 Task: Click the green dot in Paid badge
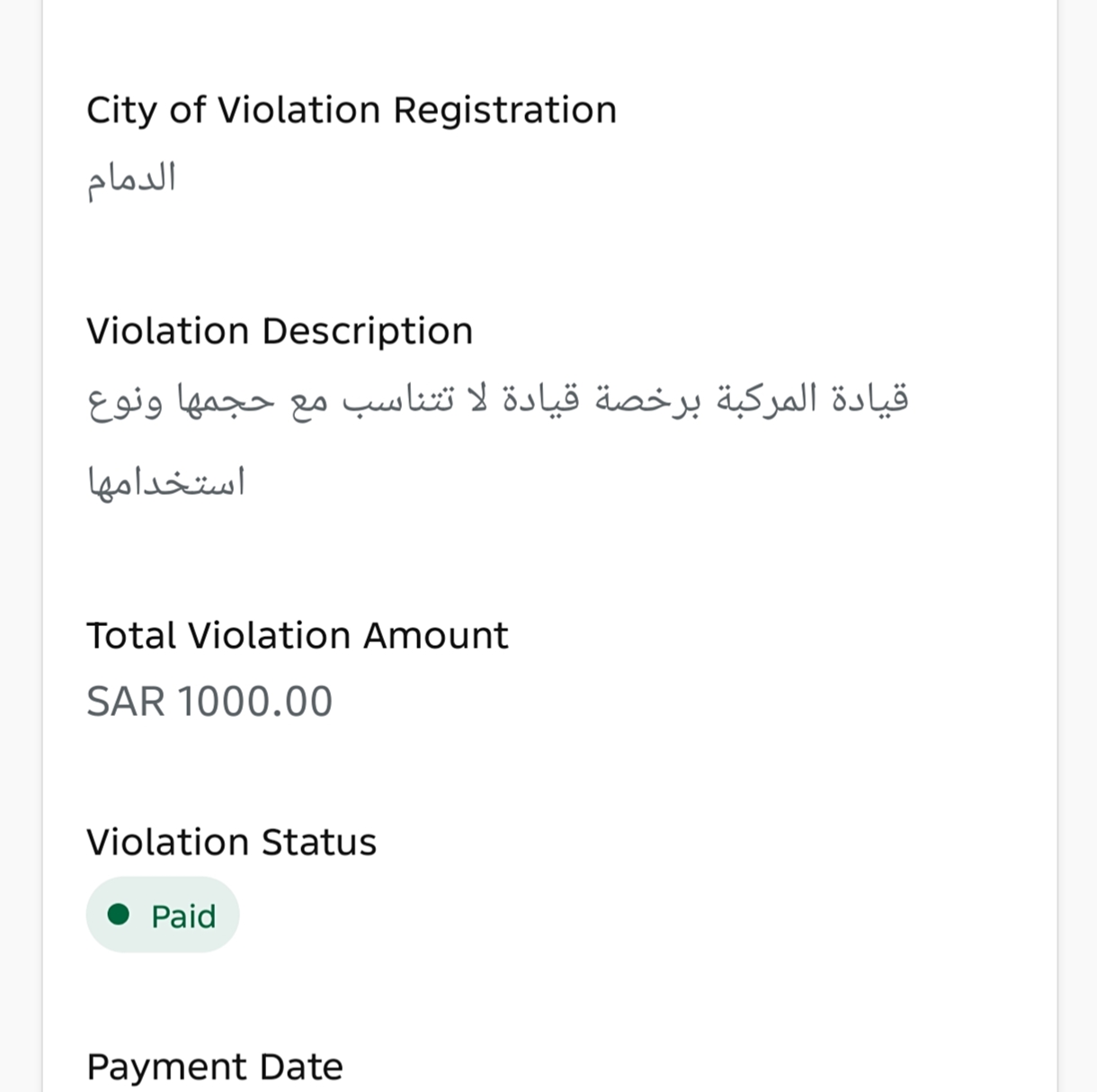point(119,915)
